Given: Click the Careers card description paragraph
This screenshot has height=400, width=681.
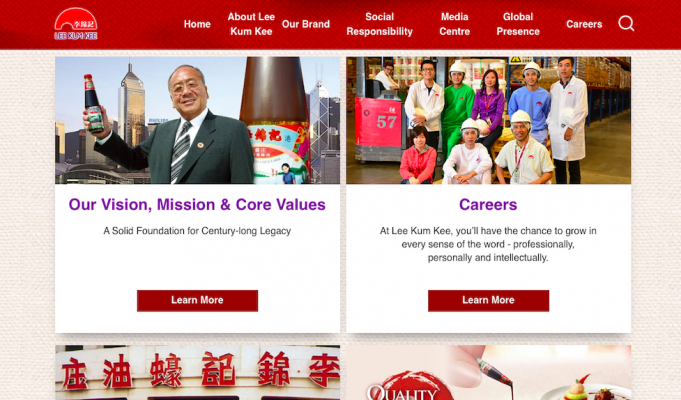Looking at the screenshot, I should 488,244.
